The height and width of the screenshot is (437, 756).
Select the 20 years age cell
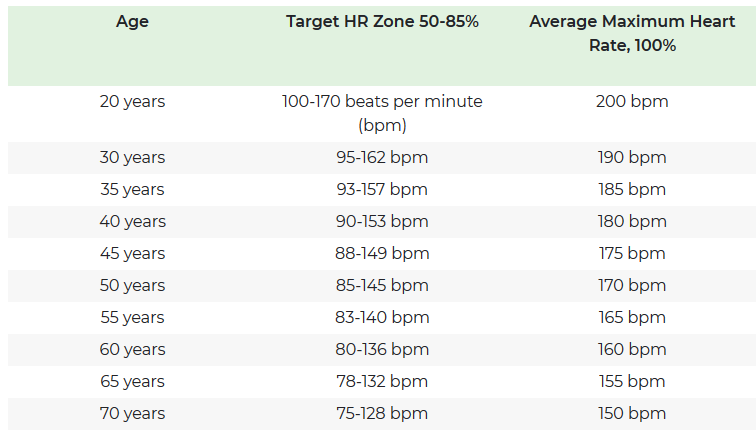click(132, 101)
